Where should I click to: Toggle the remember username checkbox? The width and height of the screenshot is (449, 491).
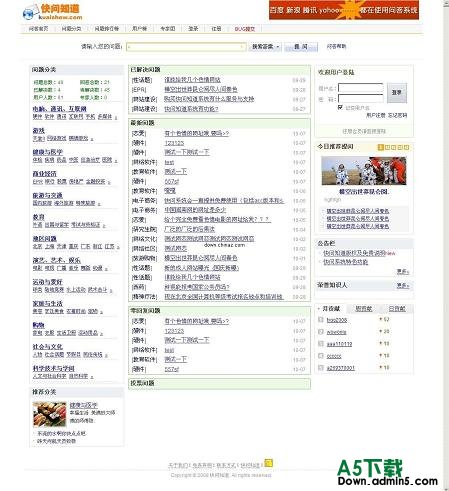340,107
